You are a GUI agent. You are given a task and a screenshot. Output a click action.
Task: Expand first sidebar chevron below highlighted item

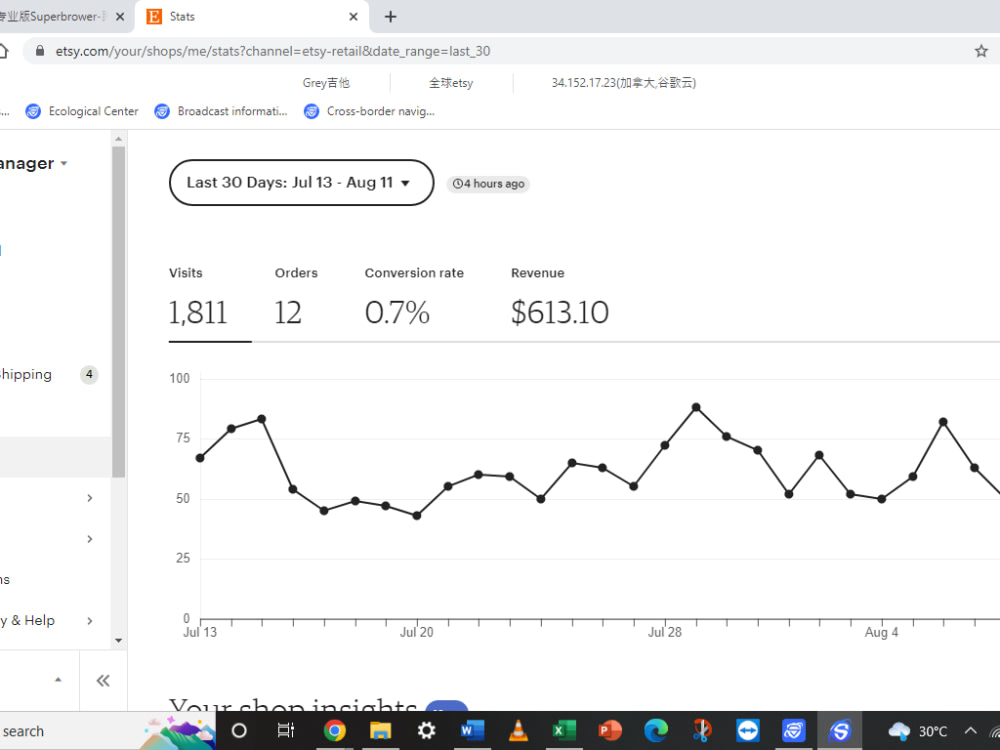(x=90, y=497)
